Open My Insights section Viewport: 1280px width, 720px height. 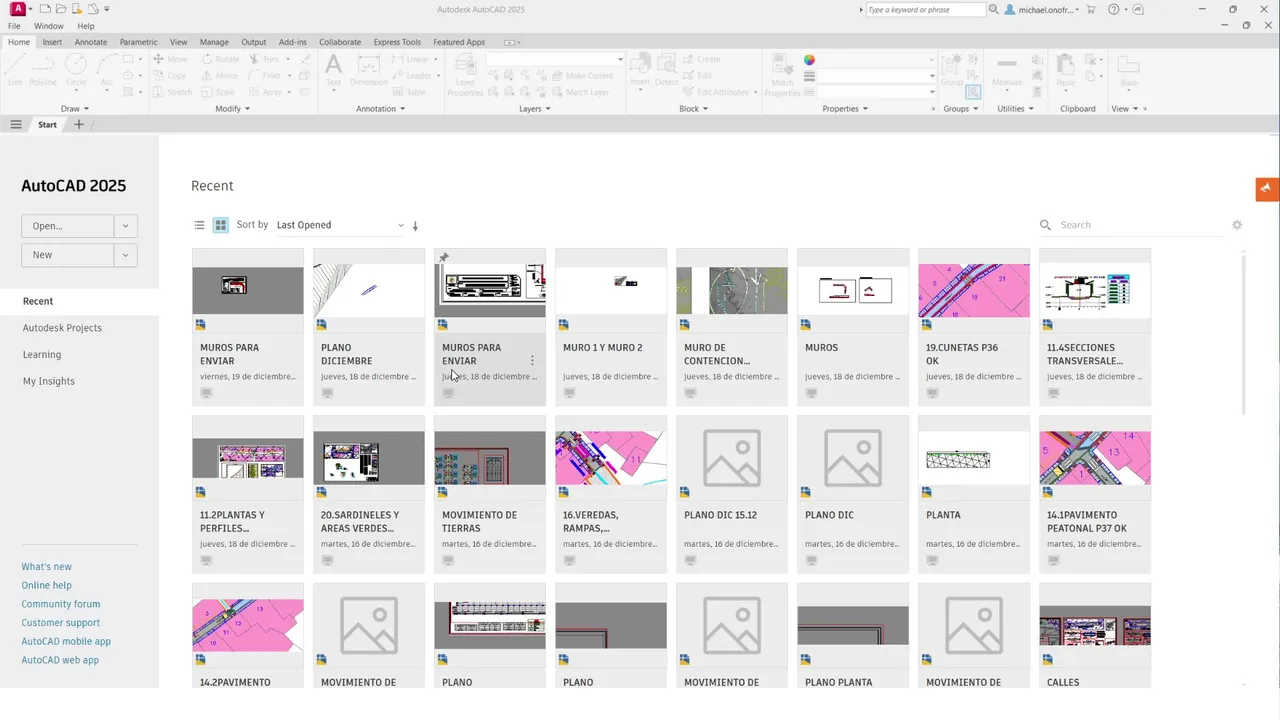coord(49,381)
